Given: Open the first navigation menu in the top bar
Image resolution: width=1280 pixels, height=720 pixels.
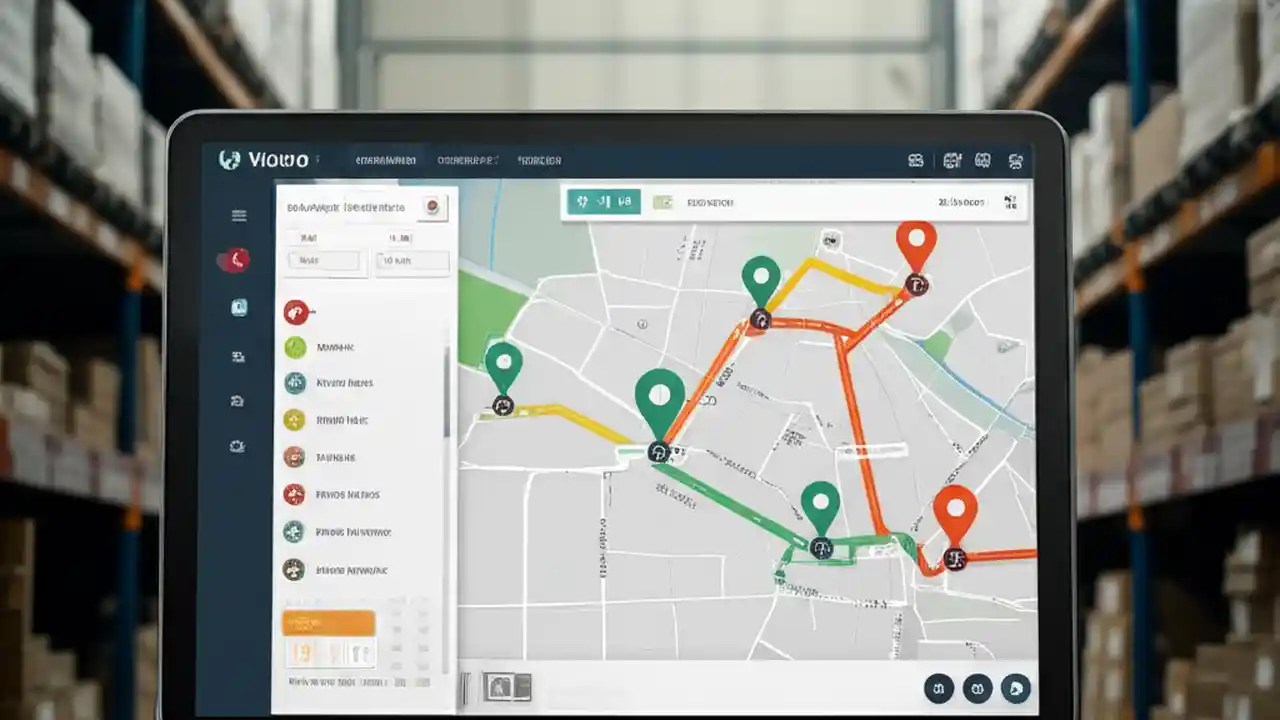Looking at the screenshot, I should coord(388,159).
